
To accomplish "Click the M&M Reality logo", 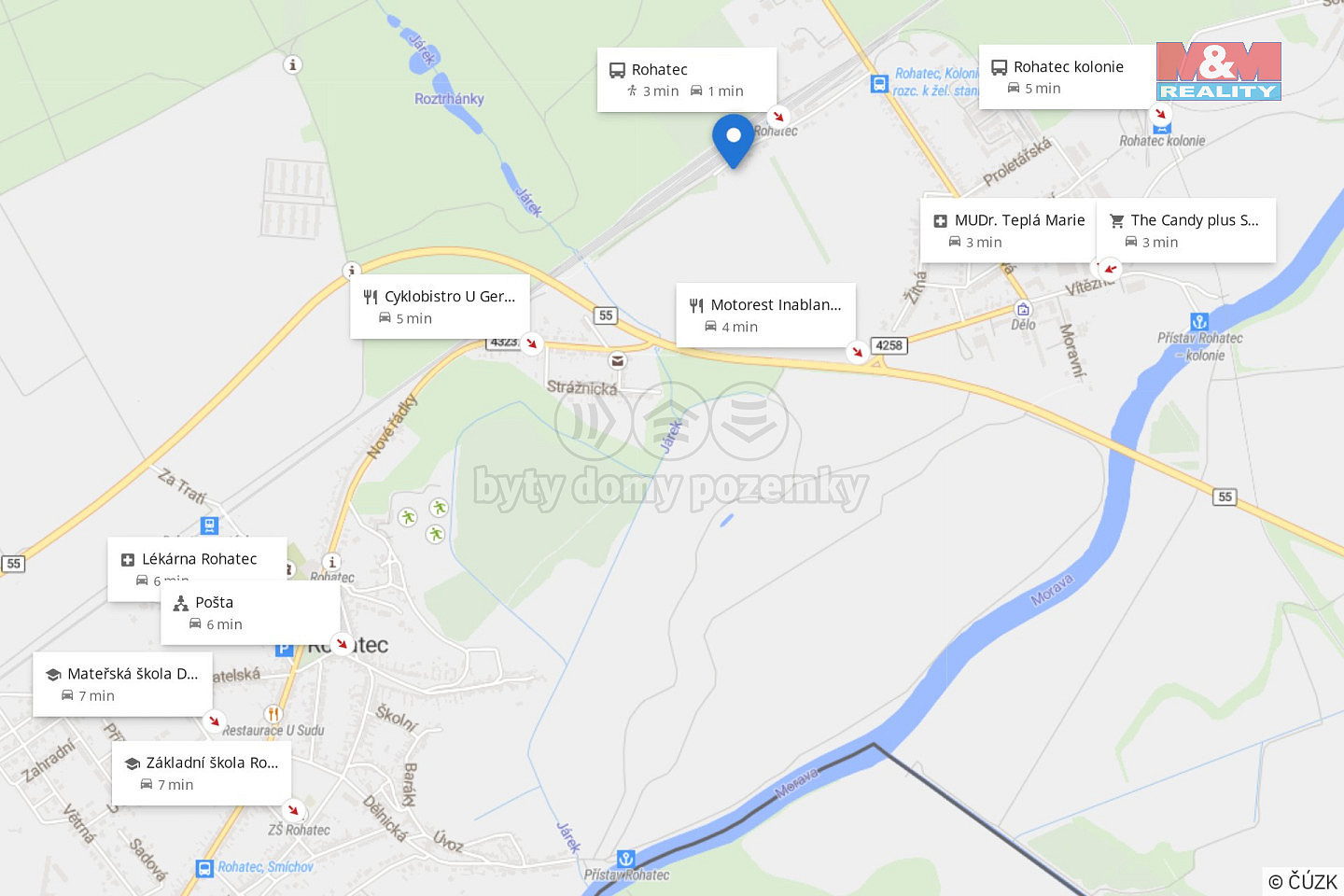I will point(1218,71).
